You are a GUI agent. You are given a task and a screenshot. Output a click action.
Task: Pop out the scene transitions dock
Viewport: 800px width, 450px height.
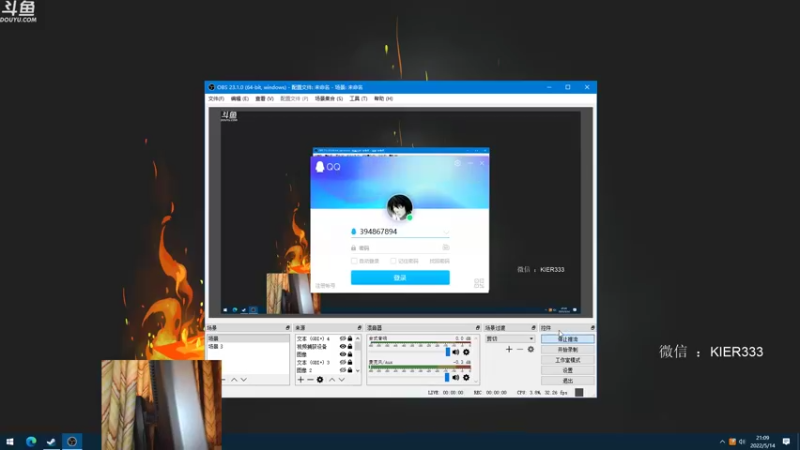tap(534, 328)
